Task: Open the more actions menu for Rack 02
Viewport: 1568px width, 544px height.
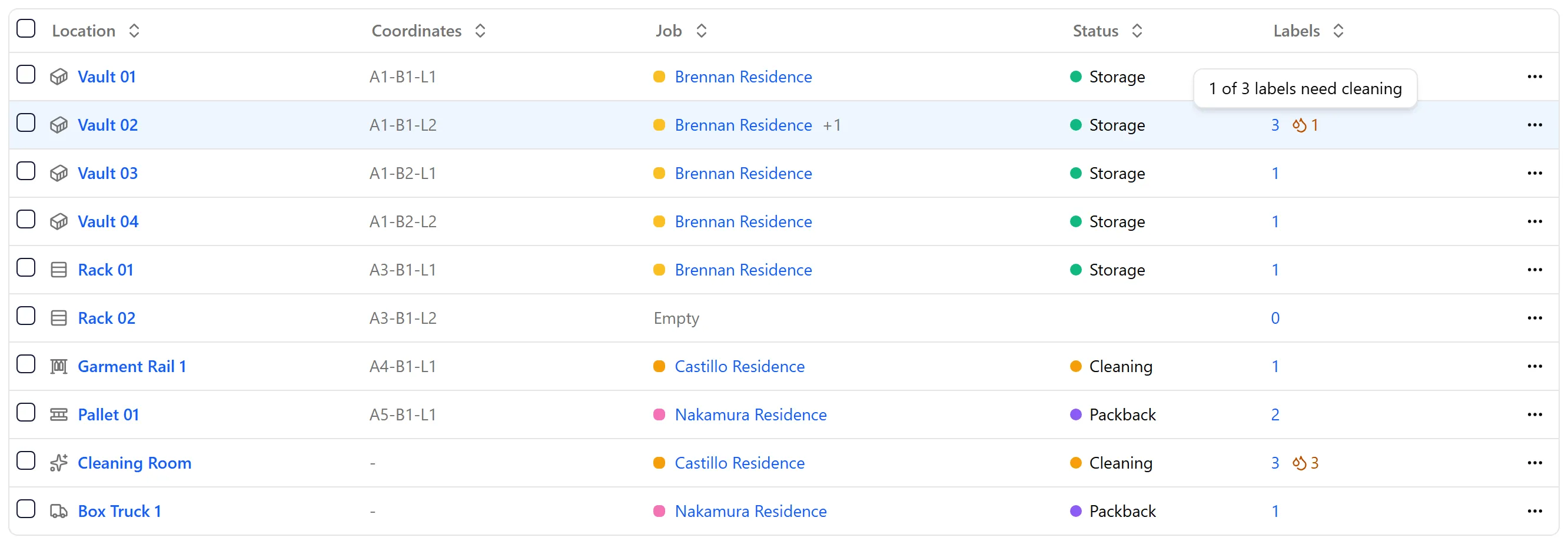Action: (x=1534, y=318)
